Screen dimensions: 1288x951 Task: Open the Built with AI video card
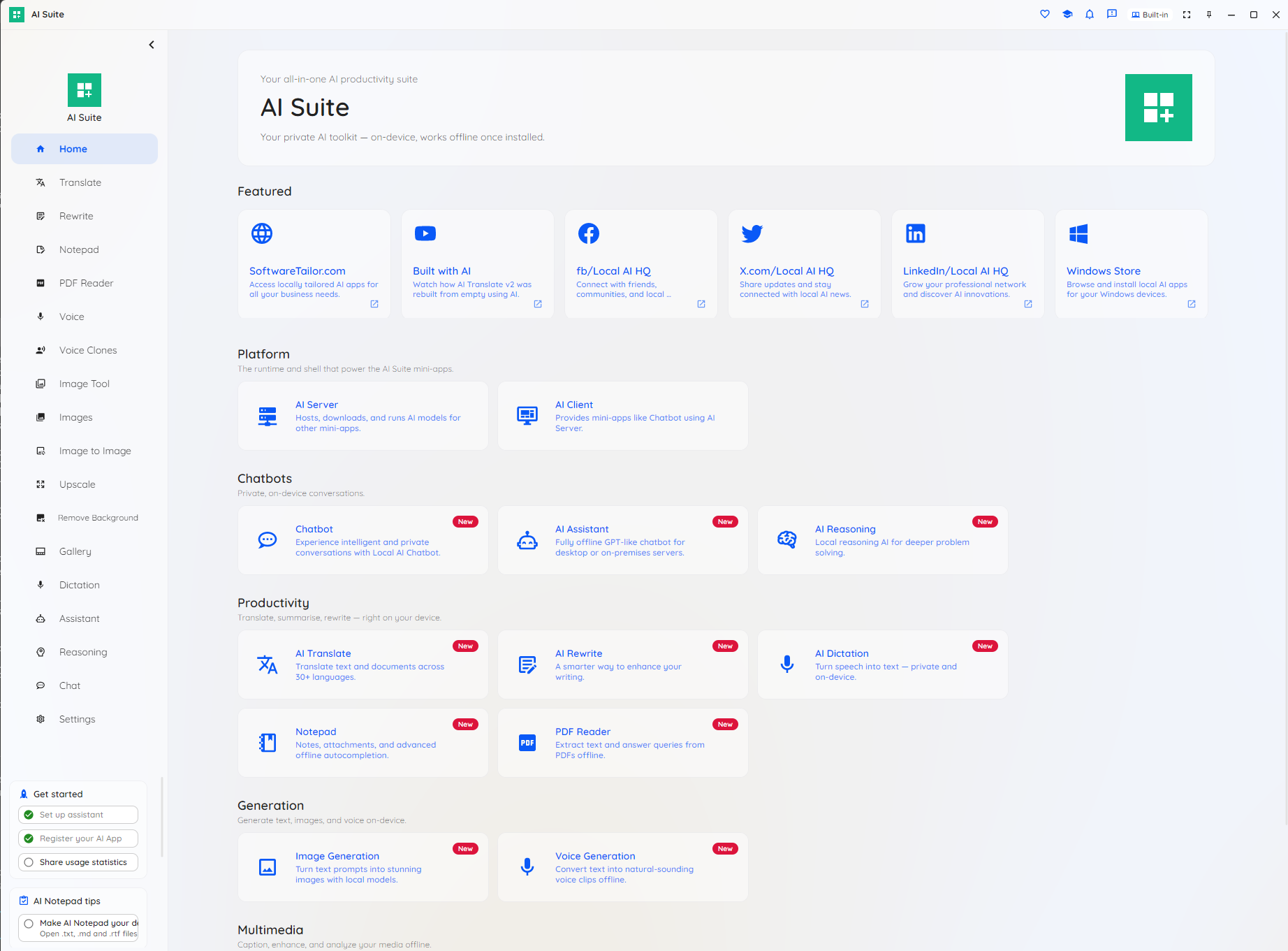coord(478,264)
